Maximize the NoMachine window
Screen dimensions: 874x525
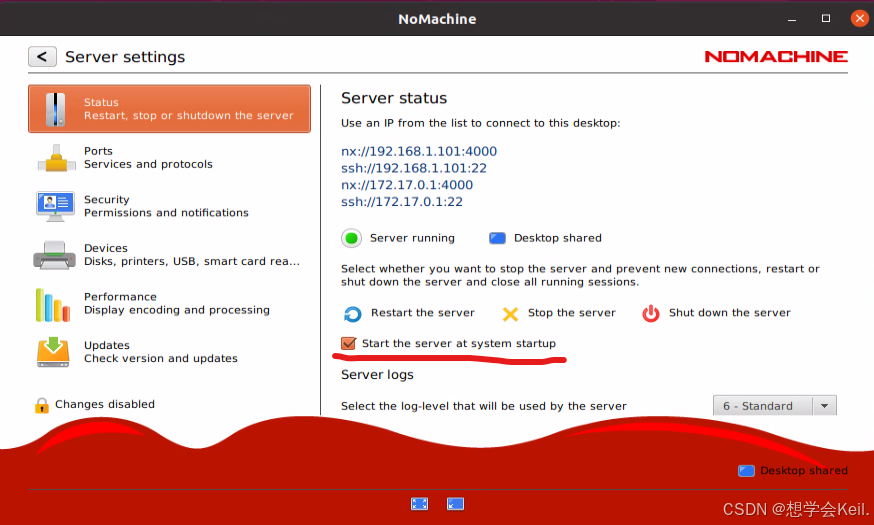(x=826, y=18)
